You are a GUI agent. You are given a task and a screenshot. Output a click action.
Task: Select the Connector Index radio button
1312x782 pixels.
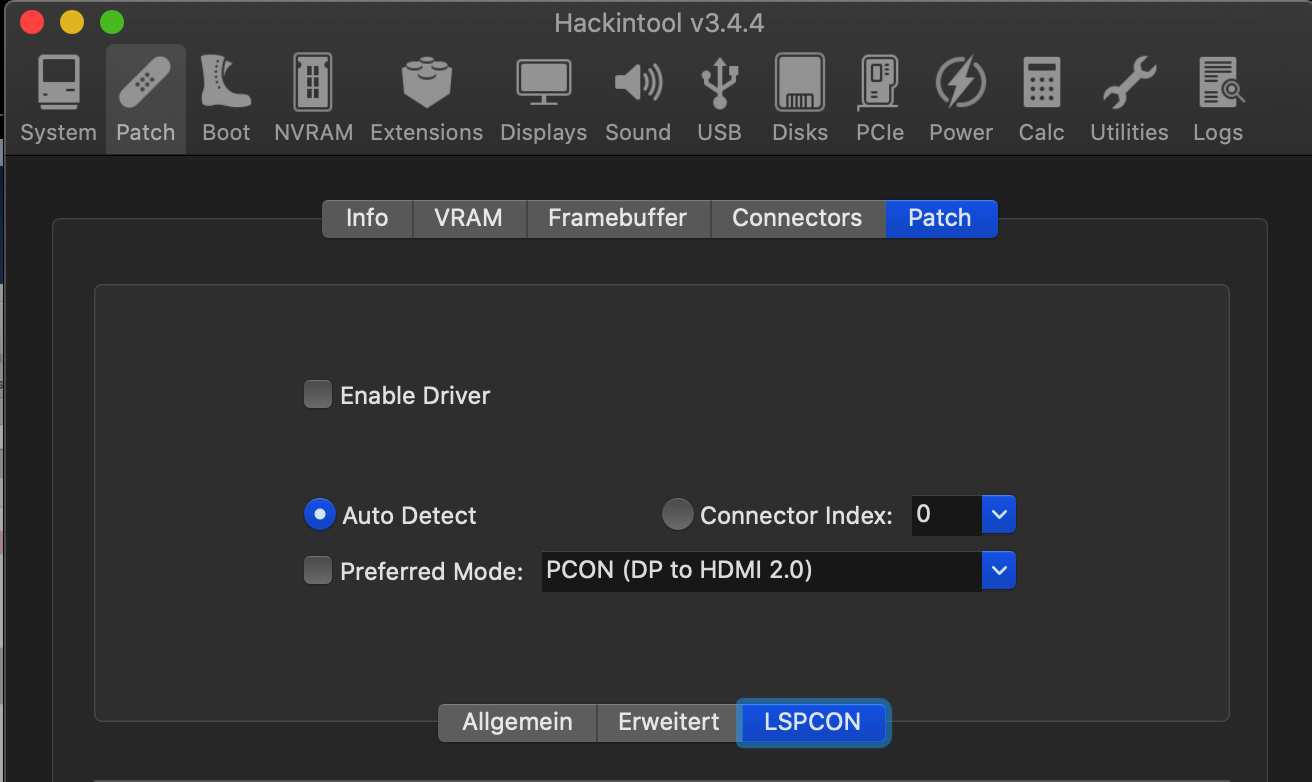pyautogui.click(x=678, y=515)
